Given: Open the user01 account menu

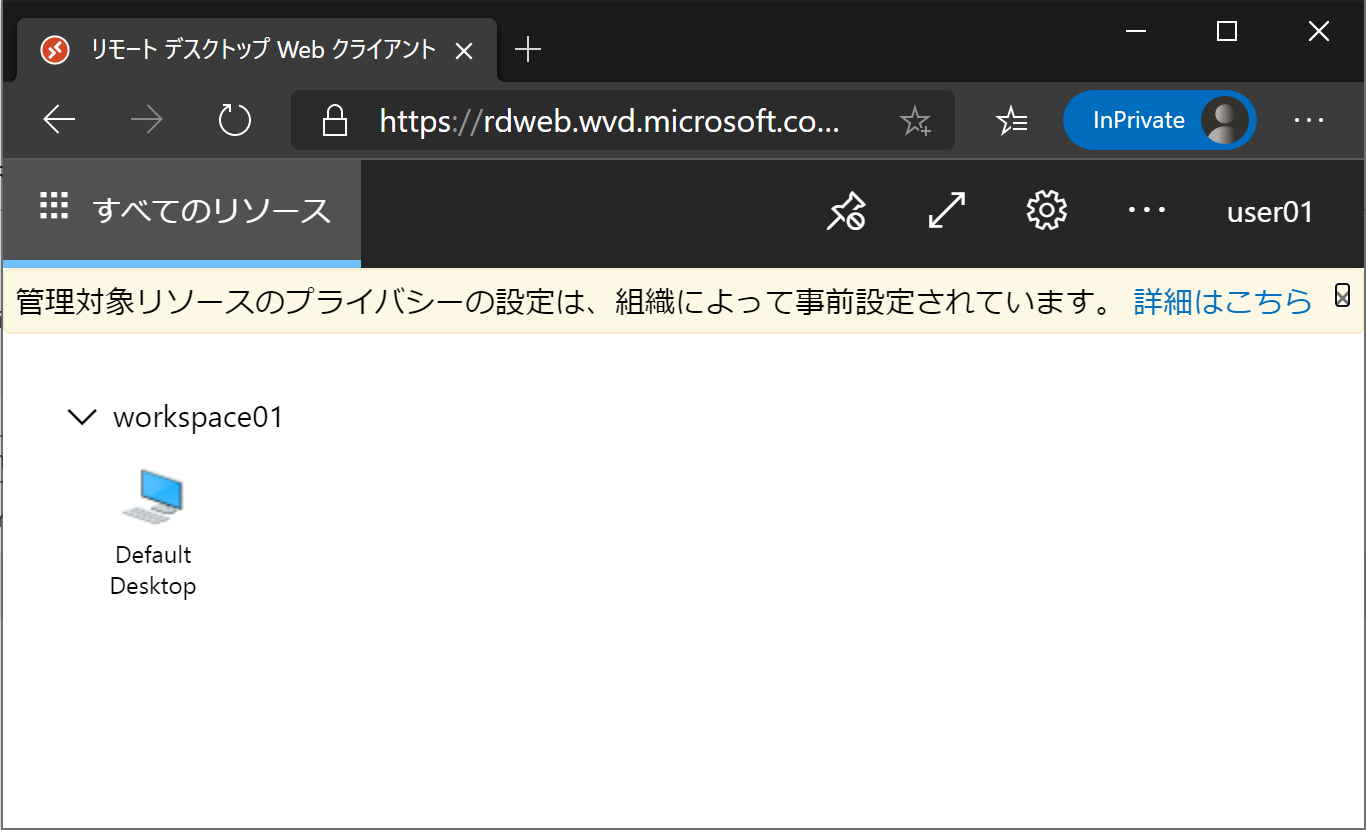Looking at the screenshot, I should pyautogui.click(x=1270, y=211).
